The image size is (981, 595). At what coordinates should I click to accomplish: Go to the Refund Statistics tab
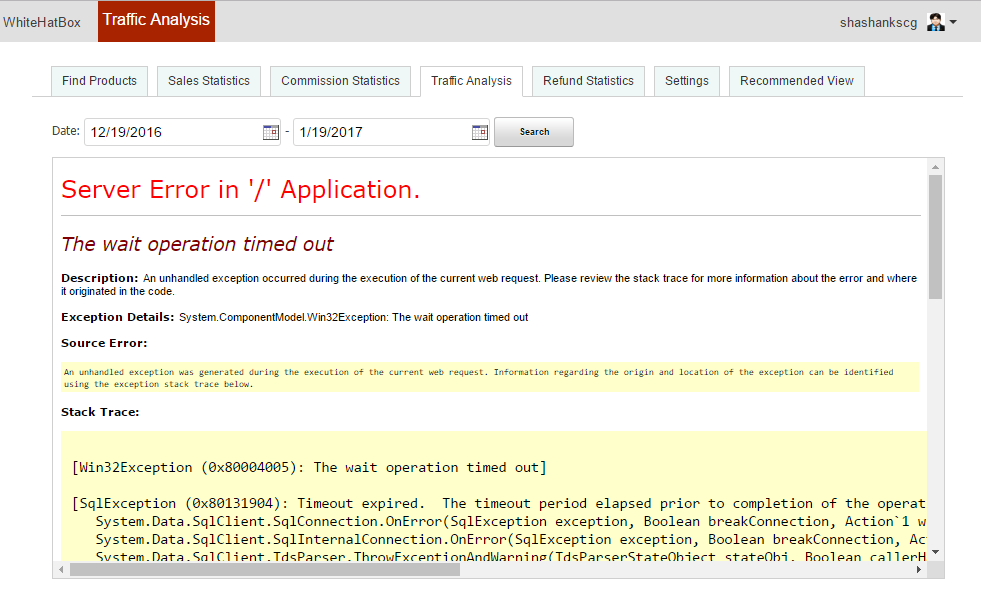[588, 81]
